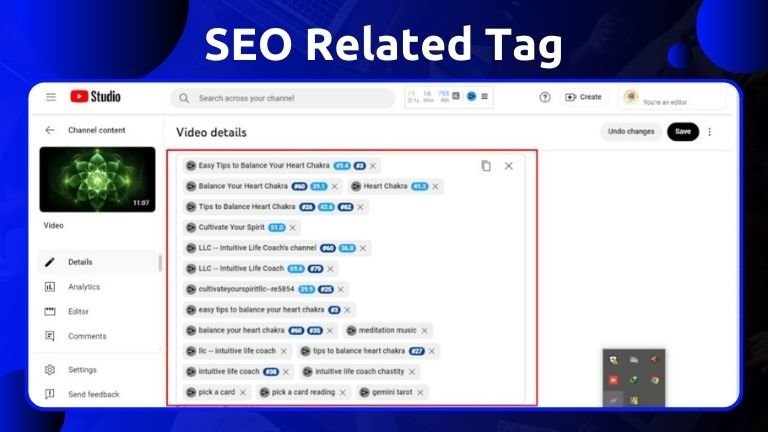Clear all tags with the X icon
The width and height of the screenshot is (768, 432).
pyautogui.click(x=508, y=166)
